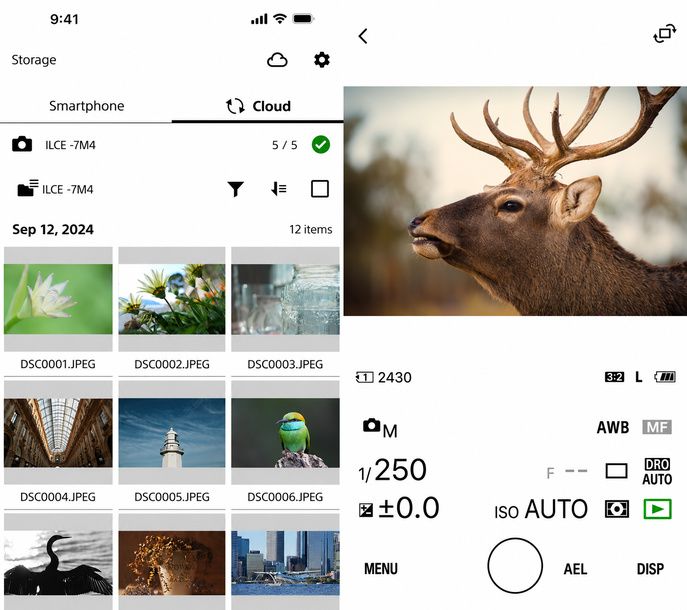This screenshot has width=687, height=610.
Task: Open thumbnail DSC0006.JPEG green bird
Action: tap(285, 433)
